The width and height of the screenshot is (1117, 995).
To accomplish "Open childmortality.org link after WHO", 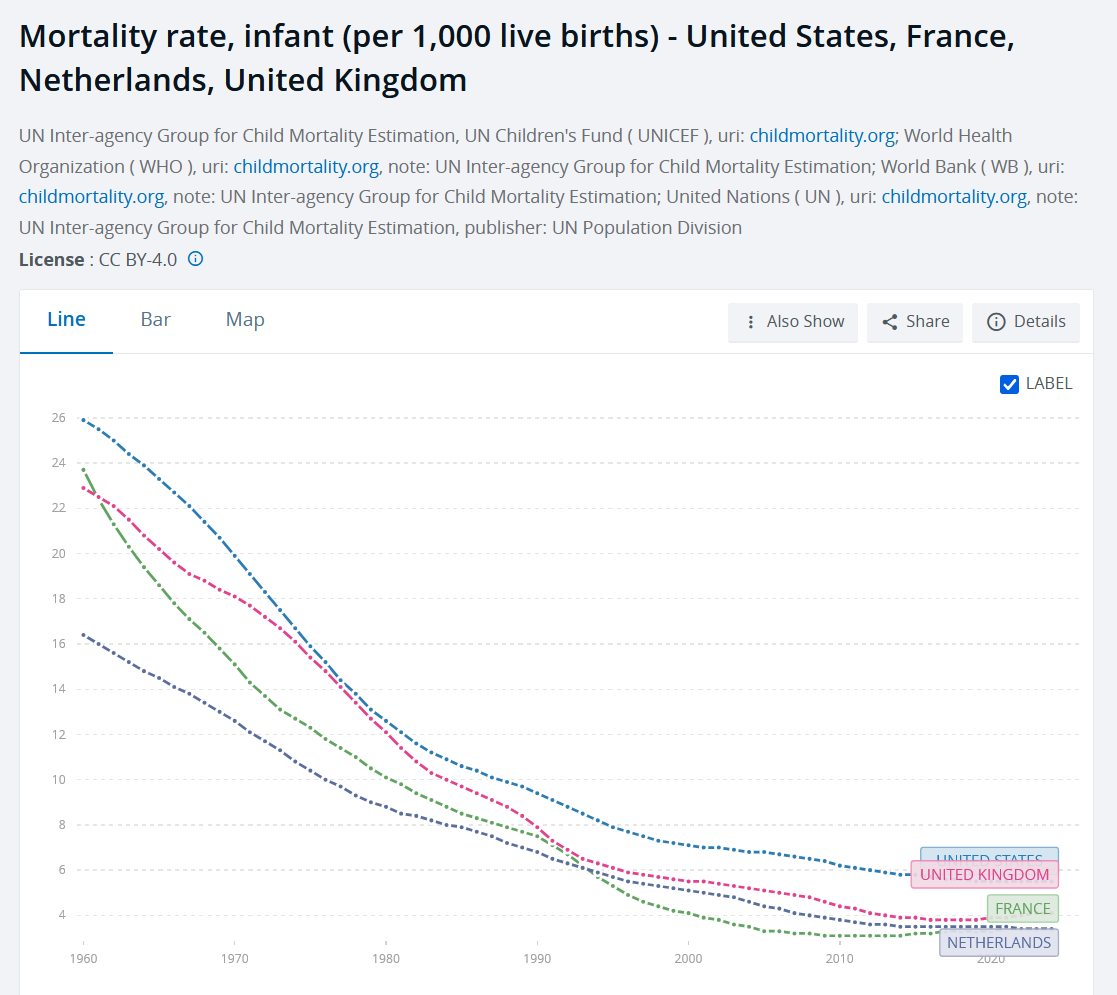I will [x=306, y=167].
